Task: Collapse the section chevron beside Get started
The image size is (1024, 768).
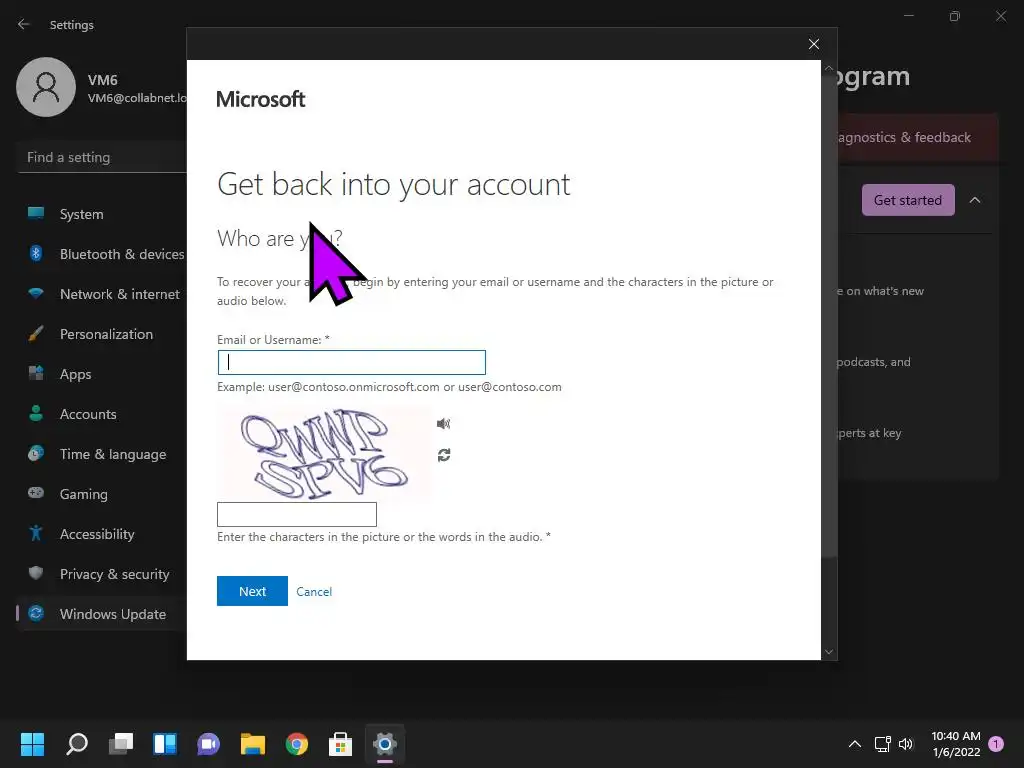Action: tap(975, 200)
